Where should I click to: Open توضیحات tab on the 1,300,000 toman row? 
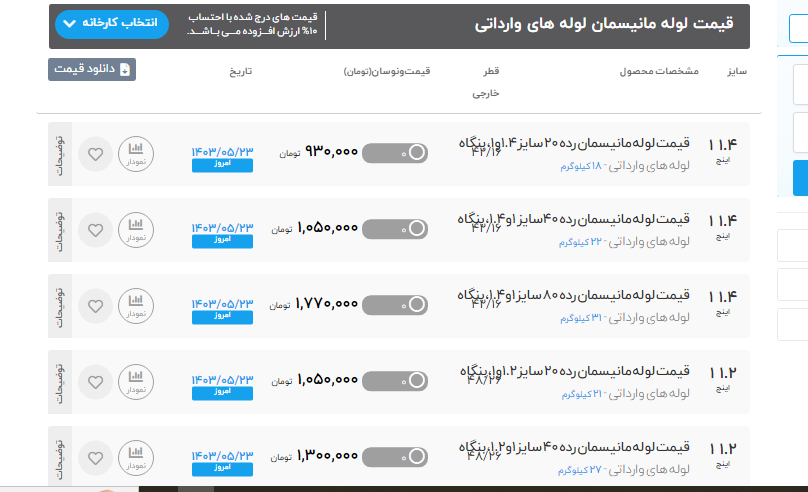tap(59, 457)
